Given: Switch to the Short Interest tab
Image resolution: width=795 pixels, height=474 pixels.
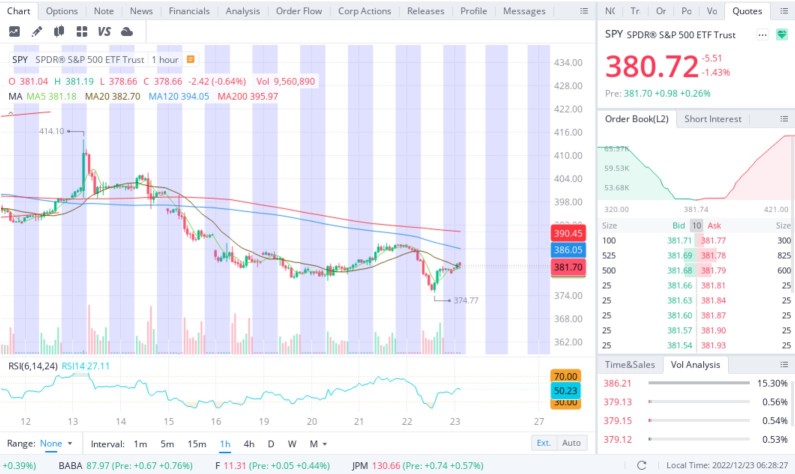Looking at the screenshot, I should (x=712, y=119).
